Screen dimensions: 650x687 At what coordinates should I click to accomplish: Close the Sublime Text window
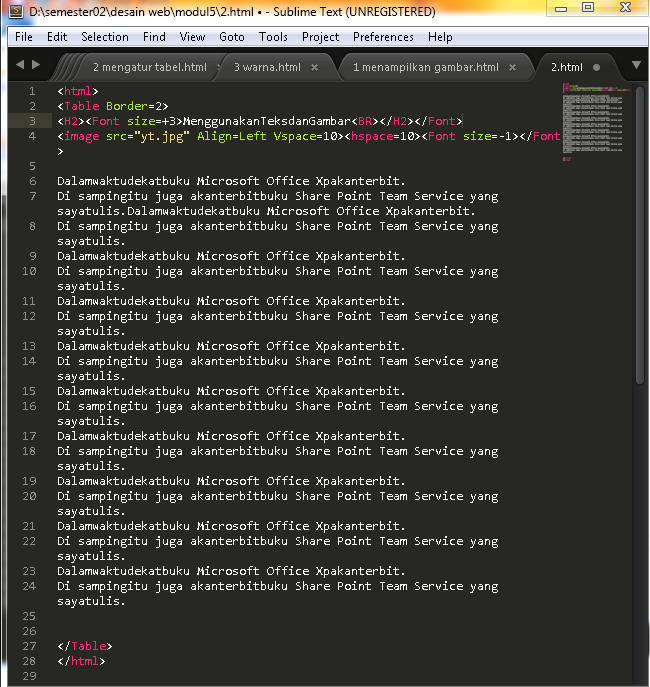pyautogui.click(x=625, y=8)
